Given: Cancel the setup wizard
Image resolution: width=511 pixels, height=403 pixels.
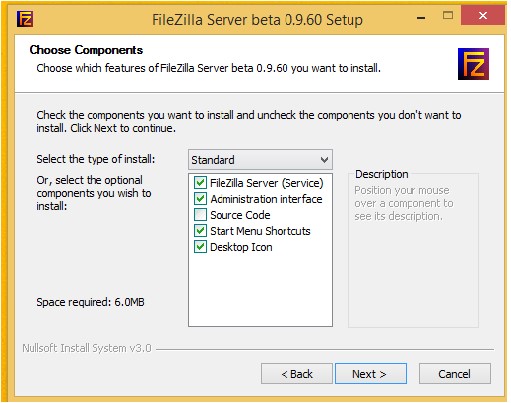Looking at the screenshot, I should 455,374.
